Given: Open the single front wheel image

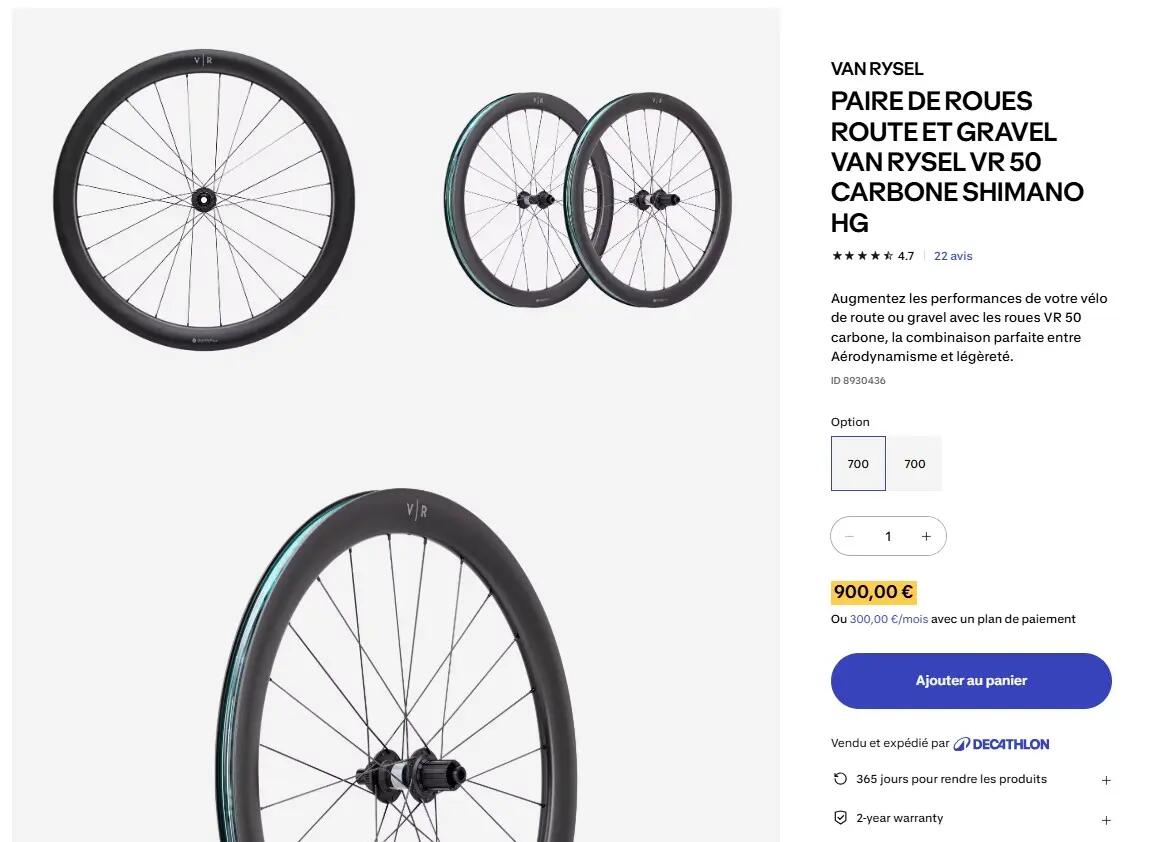Looking at the screenshot, I should [x=204, y=201].
